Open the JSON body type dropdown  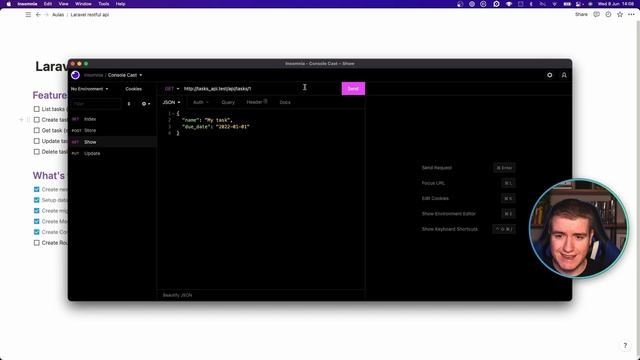(171, 102)
